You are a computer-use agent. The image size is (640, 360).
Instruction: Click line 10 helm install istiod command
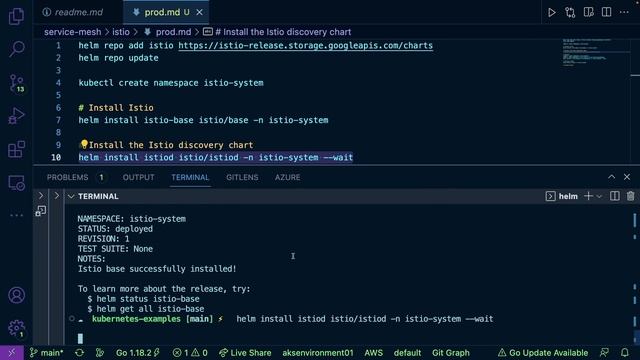(216, 157)
